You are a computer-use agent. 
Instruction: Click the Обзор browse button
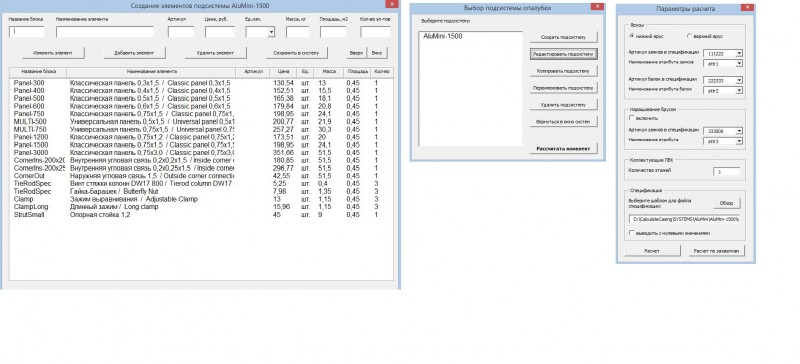click(x=726, y=203)
